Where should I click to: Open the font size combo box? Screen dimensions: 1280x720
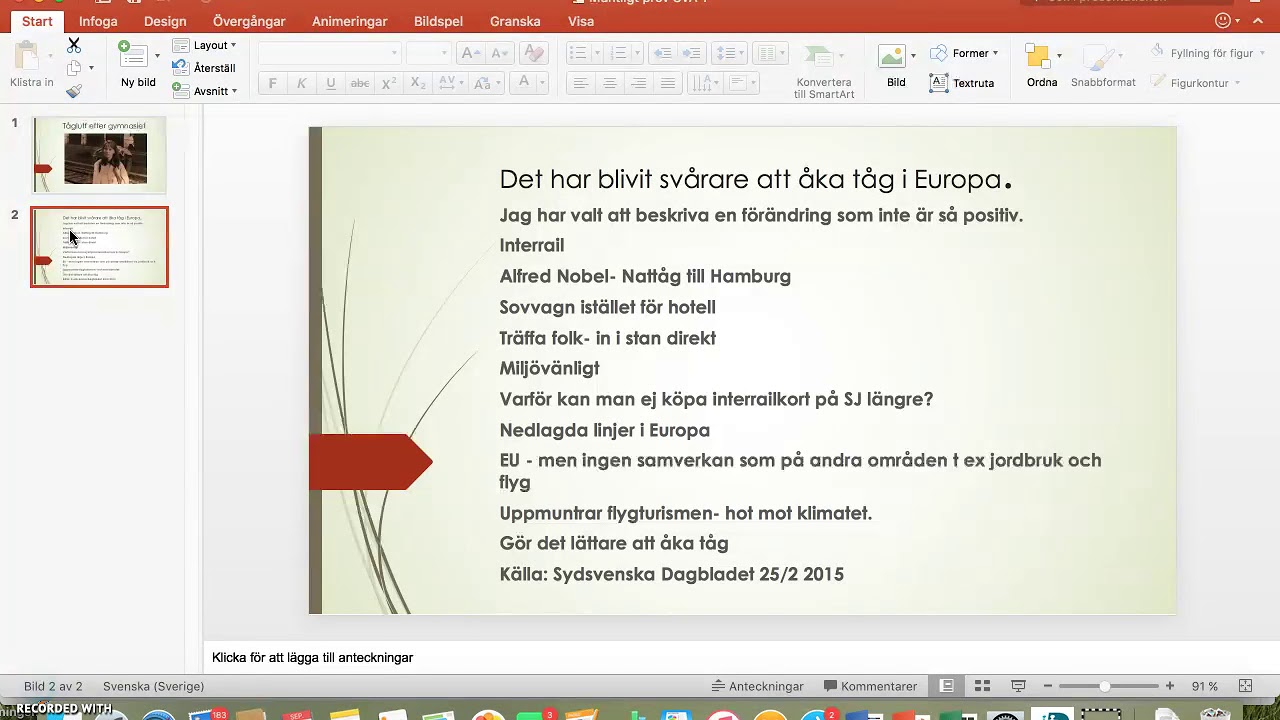[x=428, y=53]
